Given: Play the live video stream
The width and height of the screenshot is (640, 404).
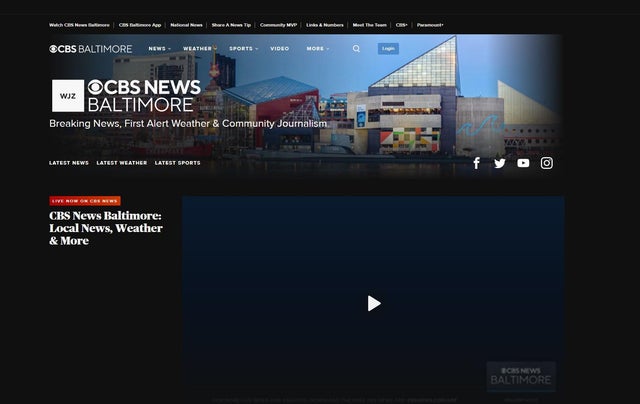Looking at the screenshot, I should tap(374, 303).
